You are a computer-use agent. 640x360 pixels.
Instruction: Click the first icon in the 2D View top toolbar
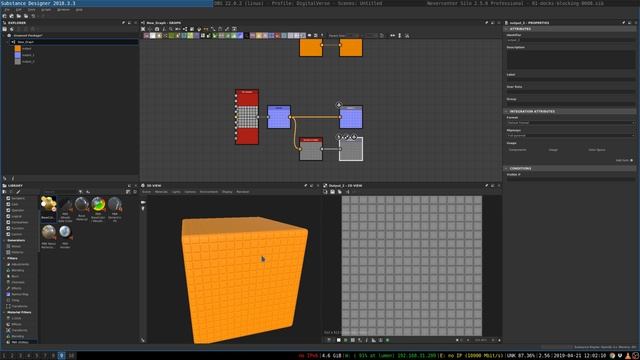(325, 192)
